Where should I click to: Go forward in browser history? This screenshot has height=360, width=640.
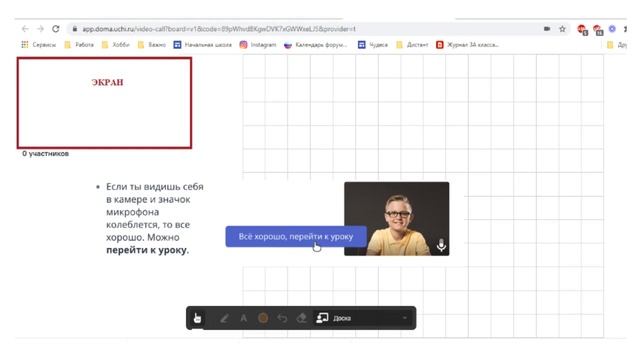[x=40, y=29]
